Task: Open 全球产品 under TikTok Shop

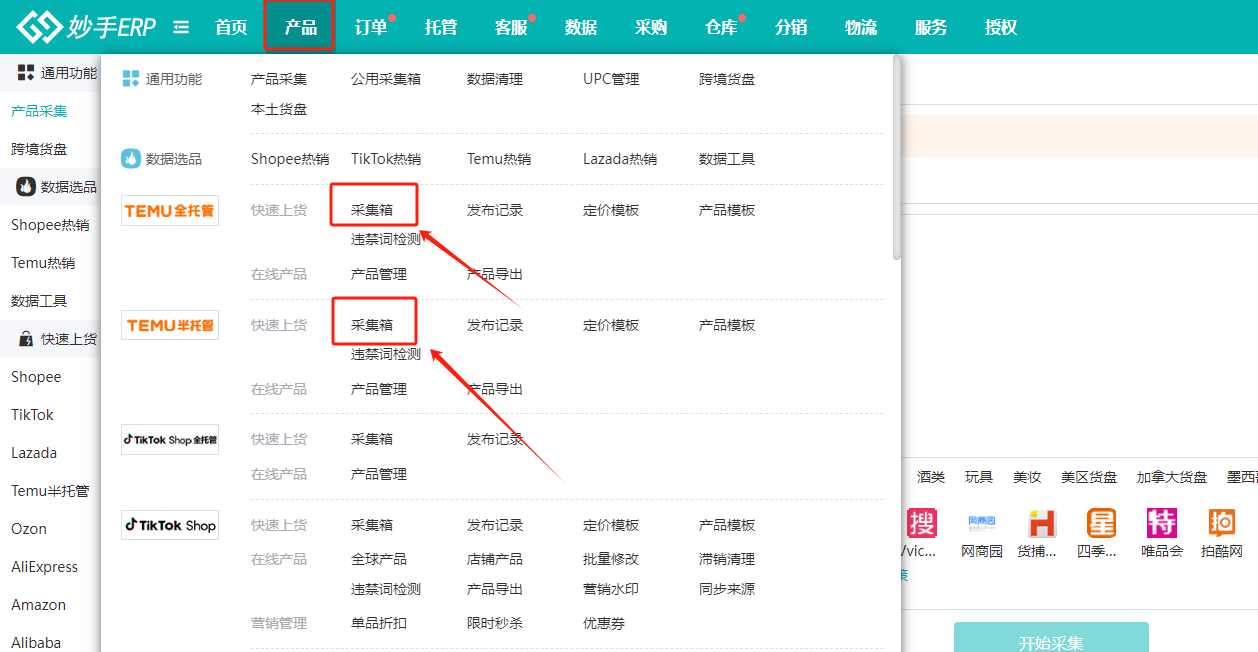Action: click(x=379, y=559)
